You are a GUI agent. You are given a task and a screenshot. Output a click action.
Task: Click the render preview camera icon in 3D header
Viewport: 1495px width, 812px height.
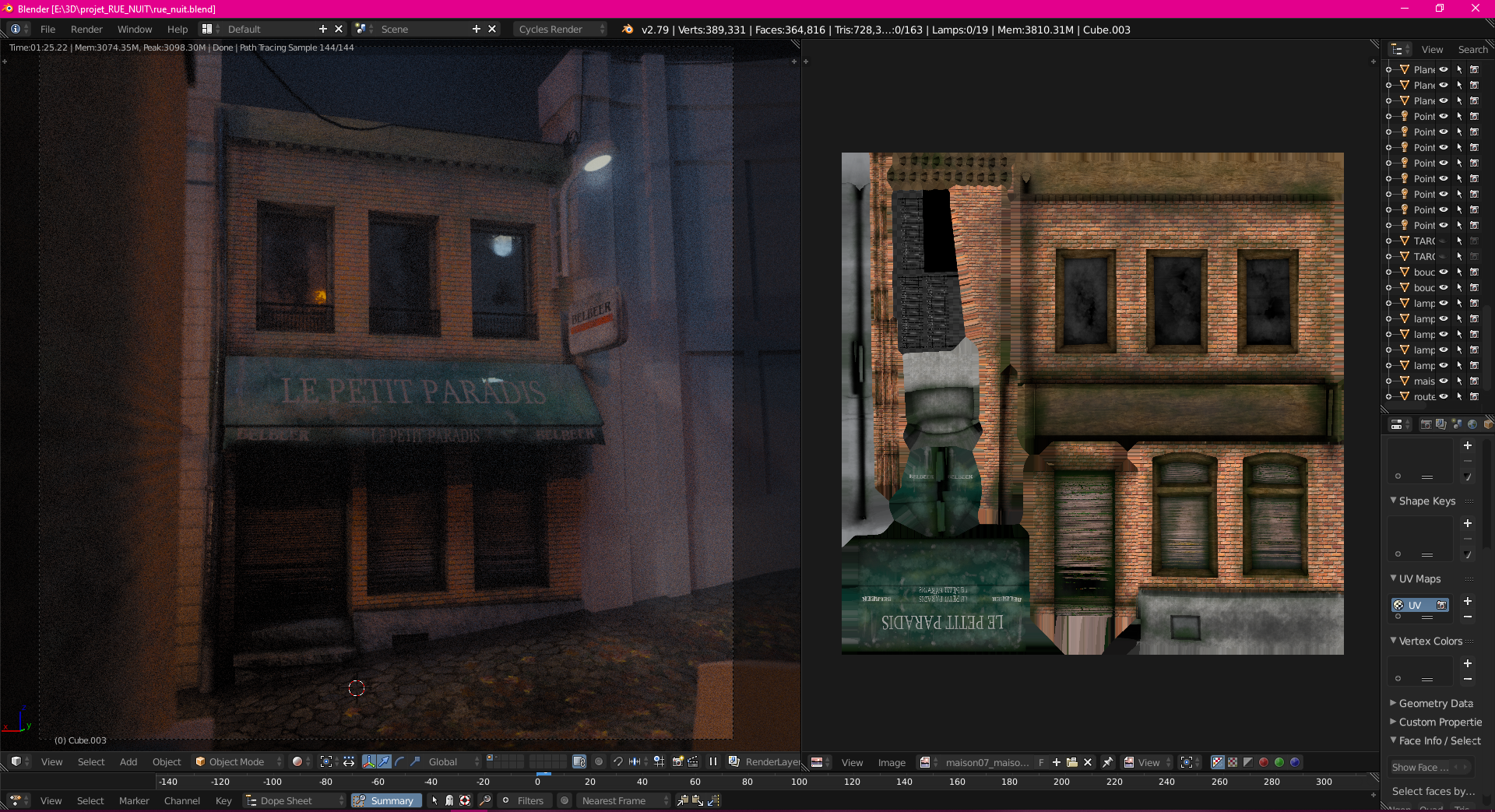click(x=677, y=761)
